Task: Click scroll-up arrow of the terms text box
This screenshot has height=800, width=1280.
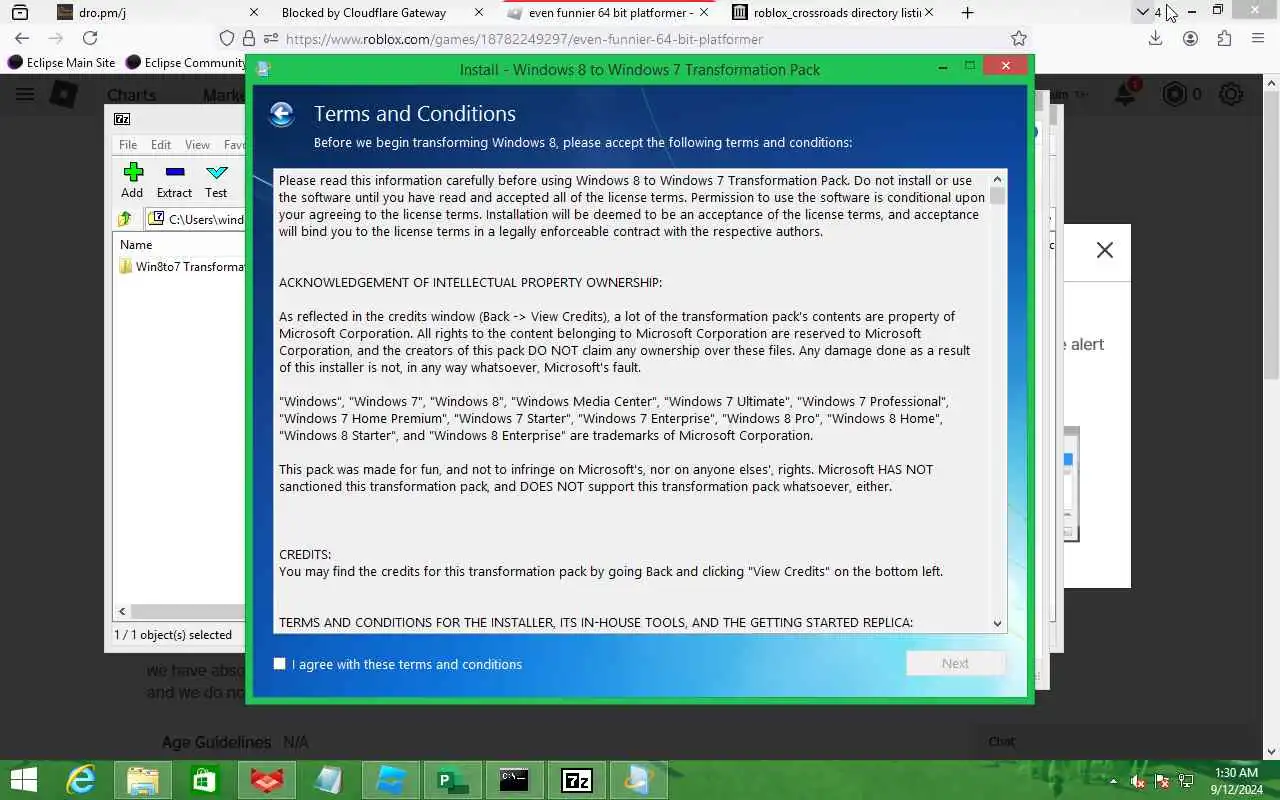Action: click(x=997, y=179)
